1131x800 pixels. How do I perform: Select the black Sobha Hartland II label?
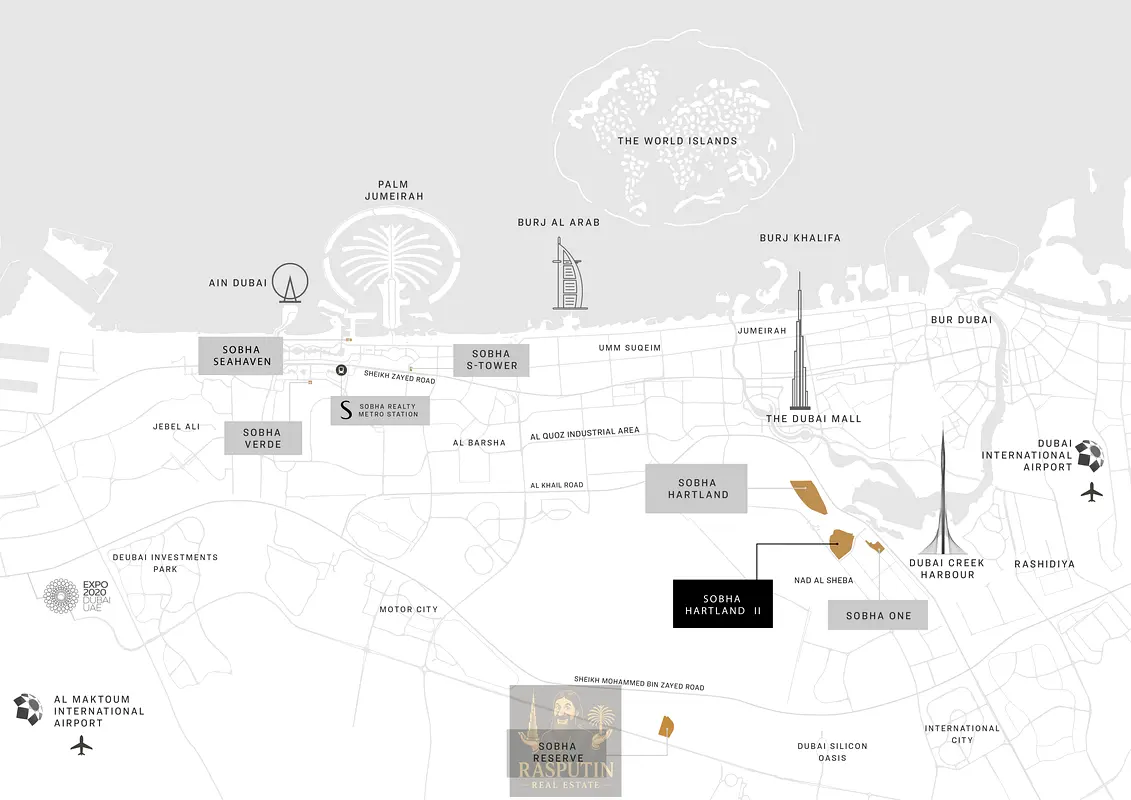pyautogui.click(x=723, y=604)
